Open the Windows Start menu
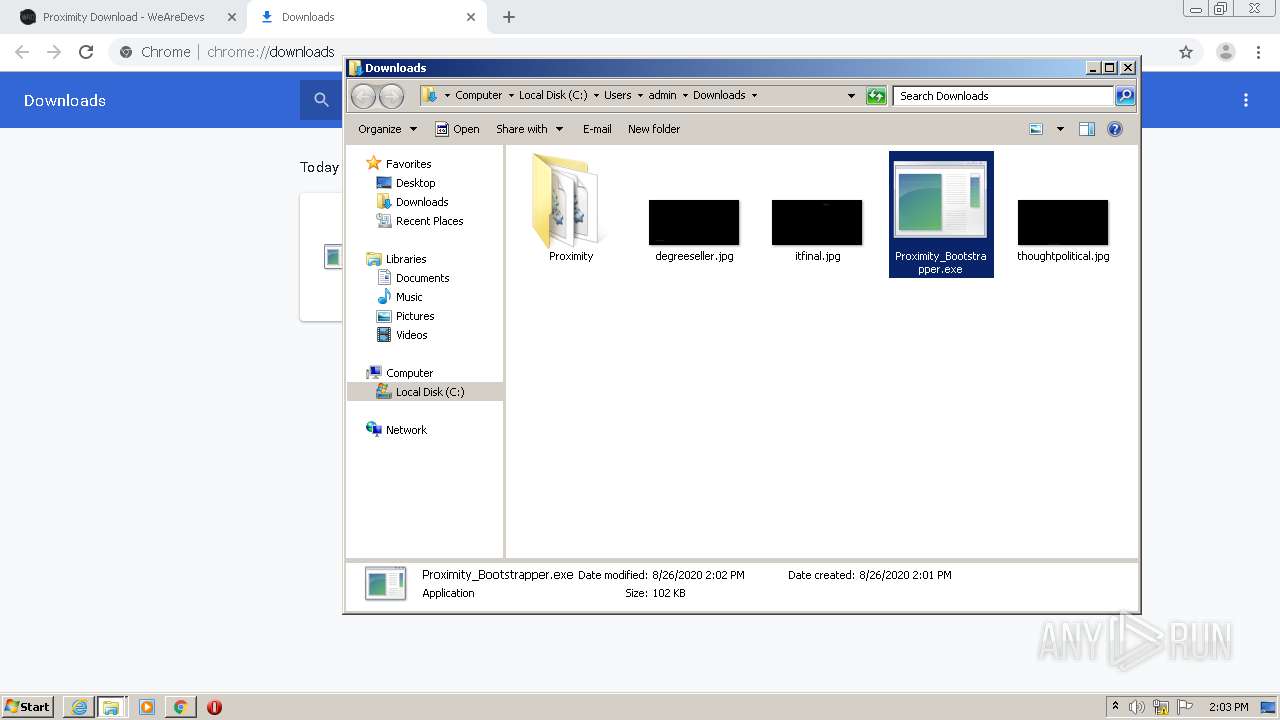This screenshot has width=1280, height=720. (x=28, y=707)
